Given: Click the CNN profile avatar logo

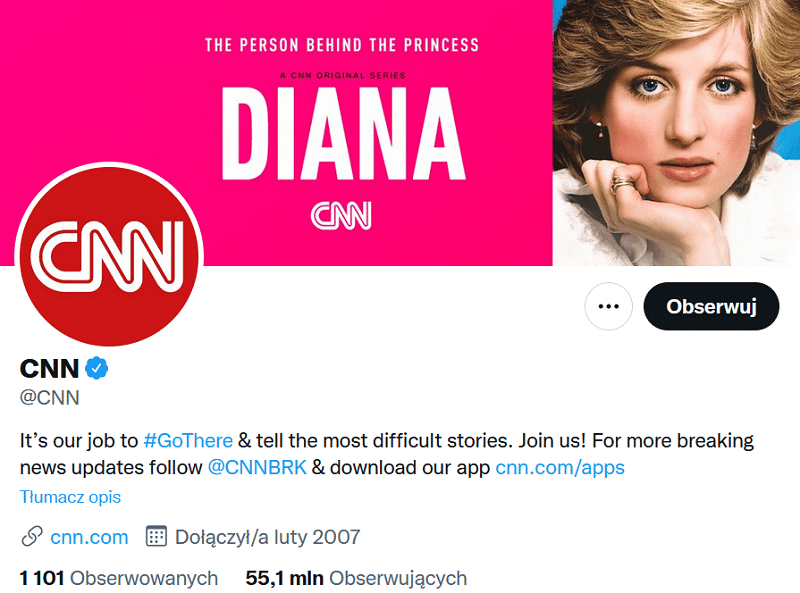Looking at the screenshot, I should tap(109, 256).
